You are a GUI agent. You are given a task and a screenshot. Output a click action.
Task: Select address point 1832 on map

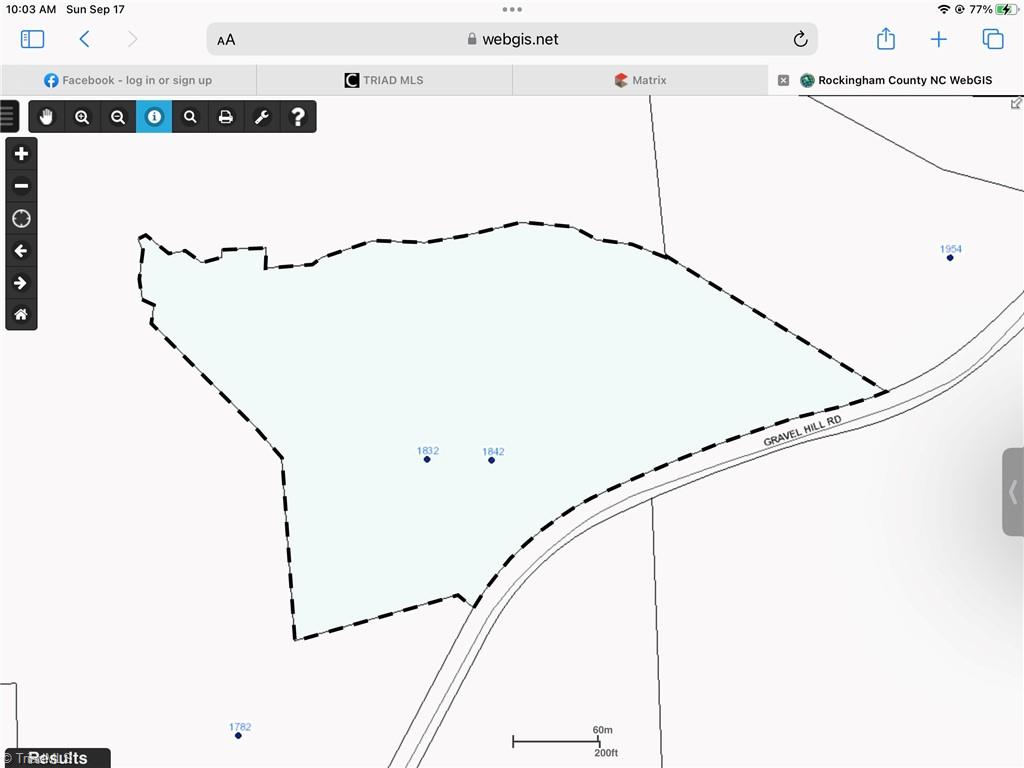click(x=427, y=459)
